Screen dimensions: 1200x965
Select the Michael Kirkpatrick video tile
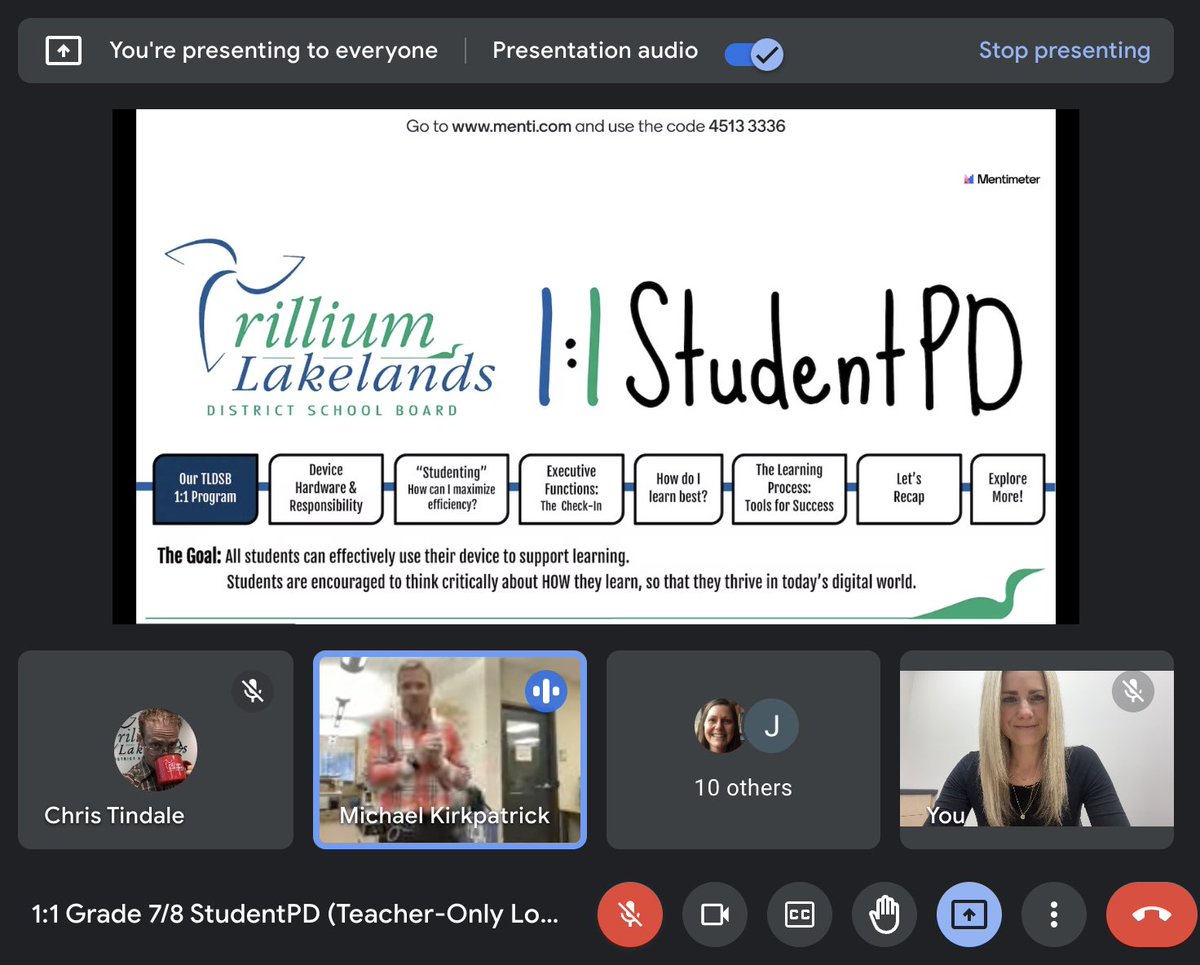pyautogui.click(x=450, y=750)
